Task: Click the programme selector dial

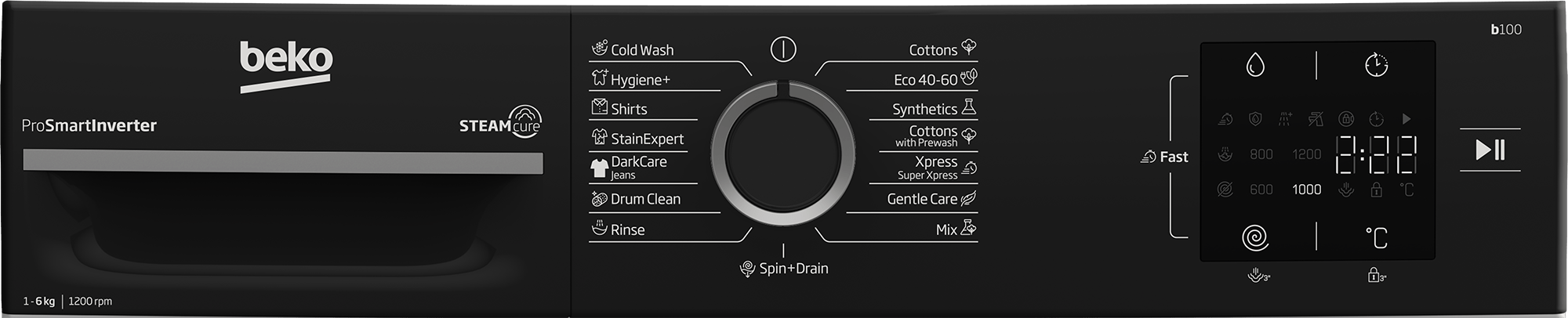Action: click(x=783, y=153)
